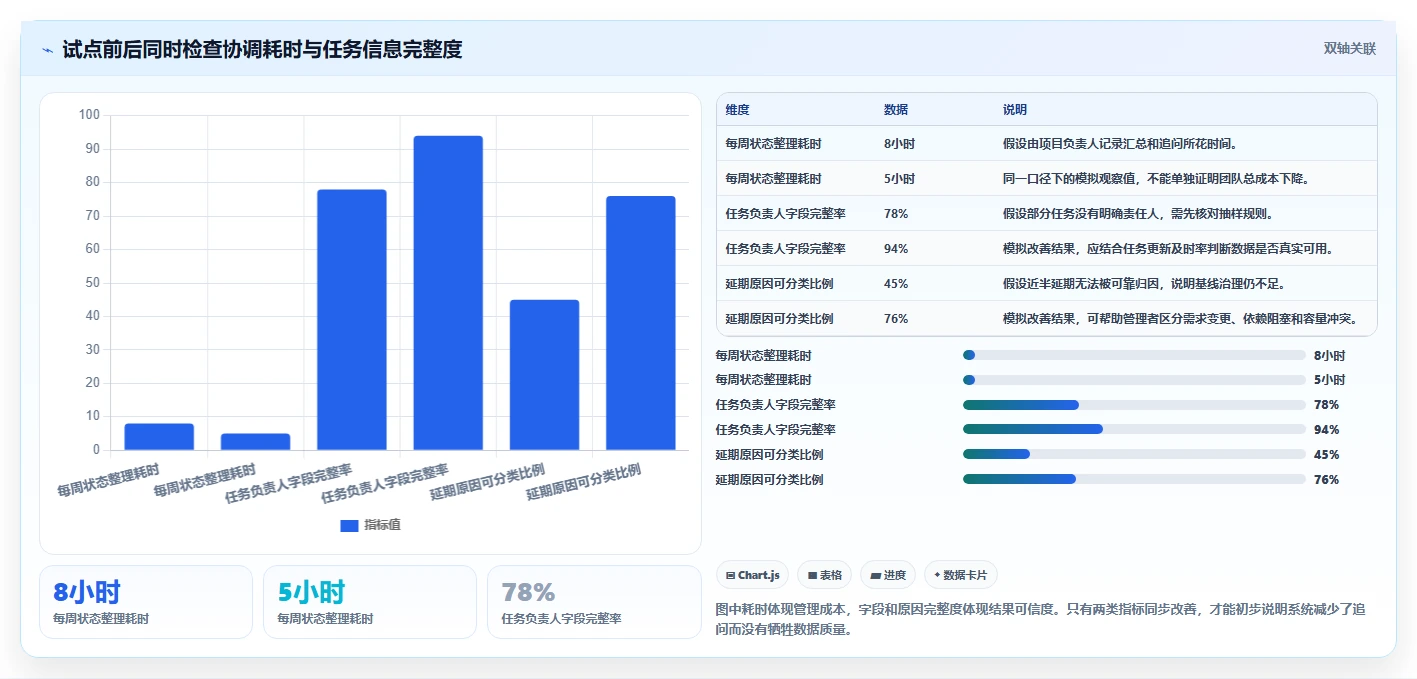The width and height of the screenshot is (1417, 679).
Task: Click the 维度 column header
Action: 738,110
